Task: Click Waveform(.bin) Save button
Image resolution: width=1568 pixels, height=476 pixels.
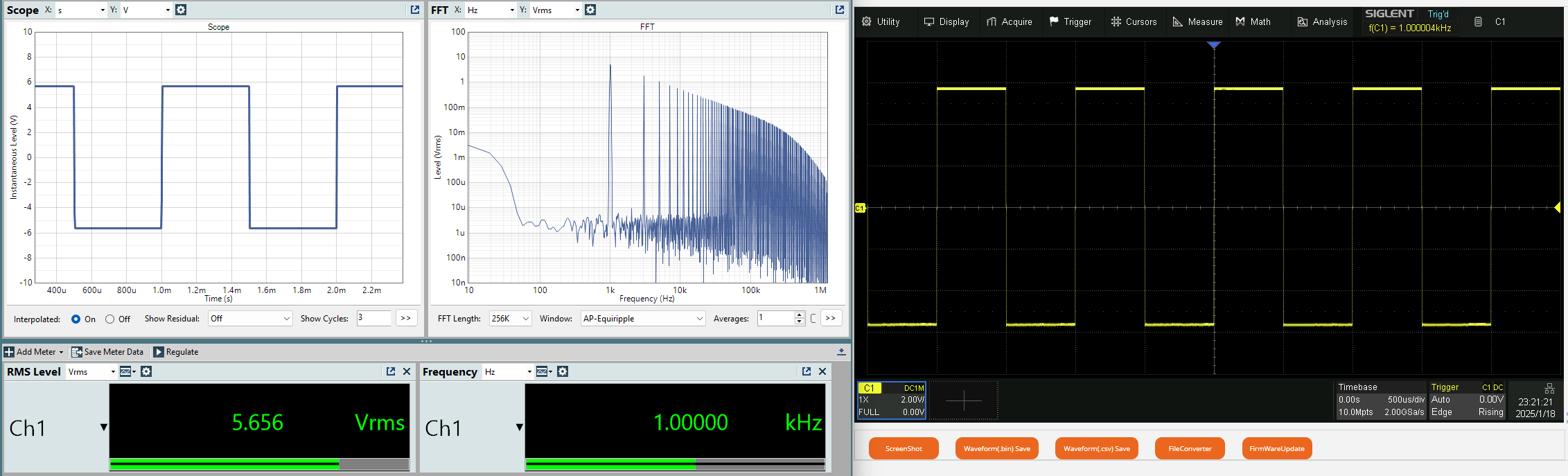Action: 996,448
